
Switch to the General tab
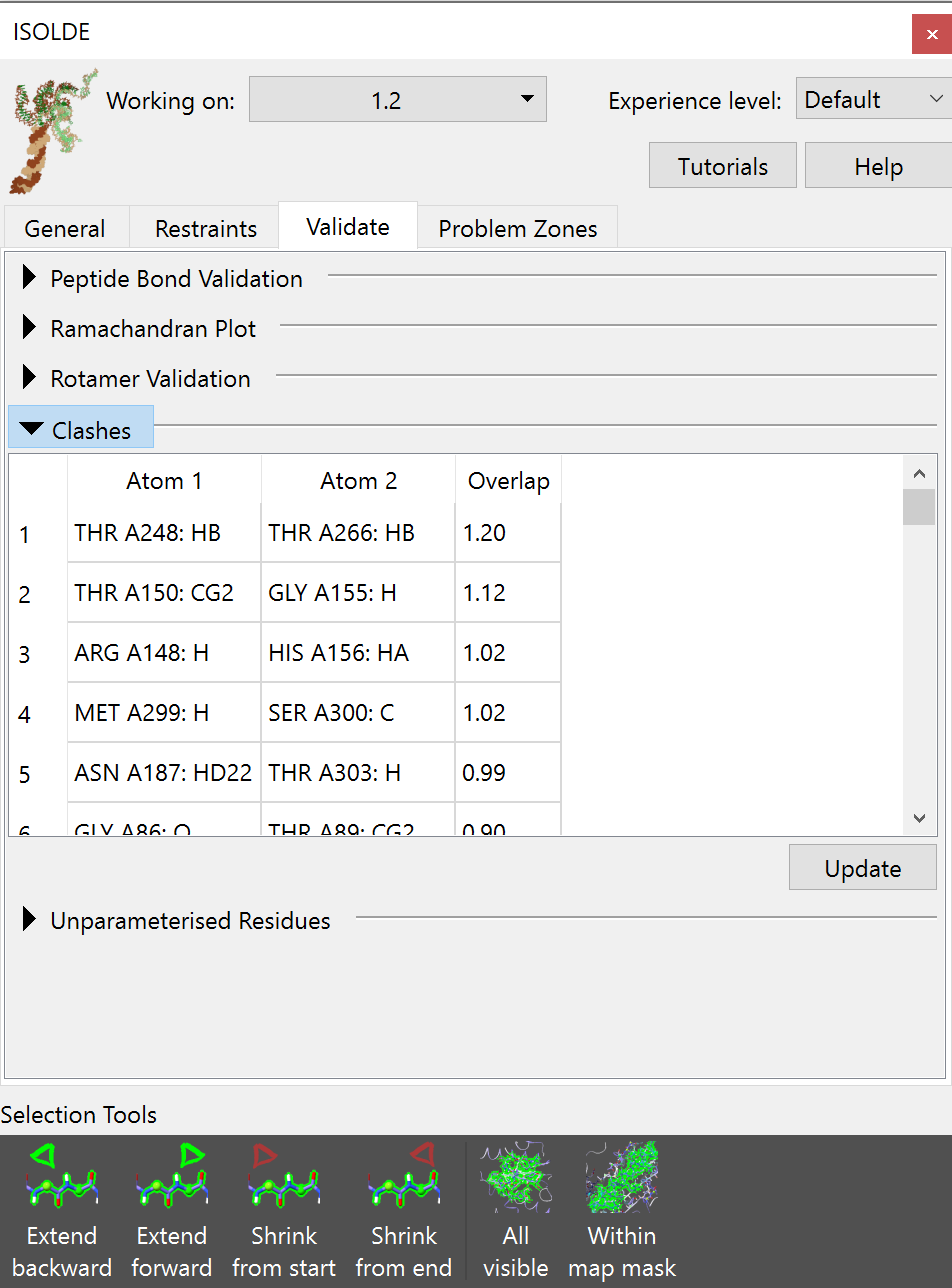65,228
